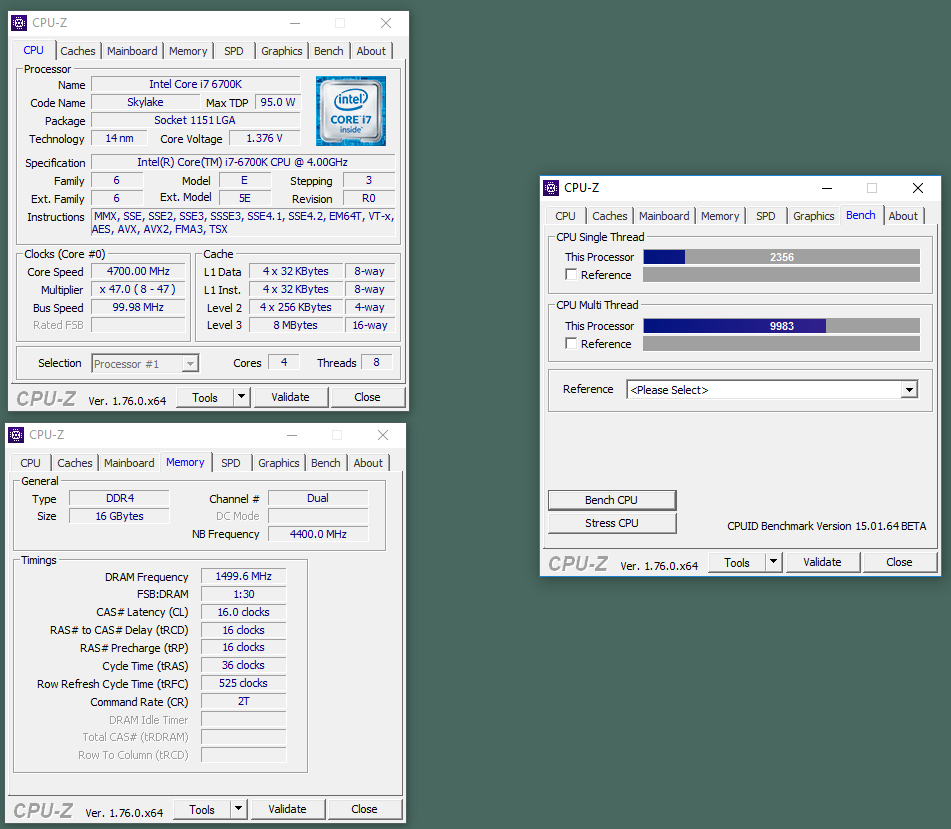The image size is (951, 829).
Task: Click Close button at bottom of CPU window
Action: point(368,397)
